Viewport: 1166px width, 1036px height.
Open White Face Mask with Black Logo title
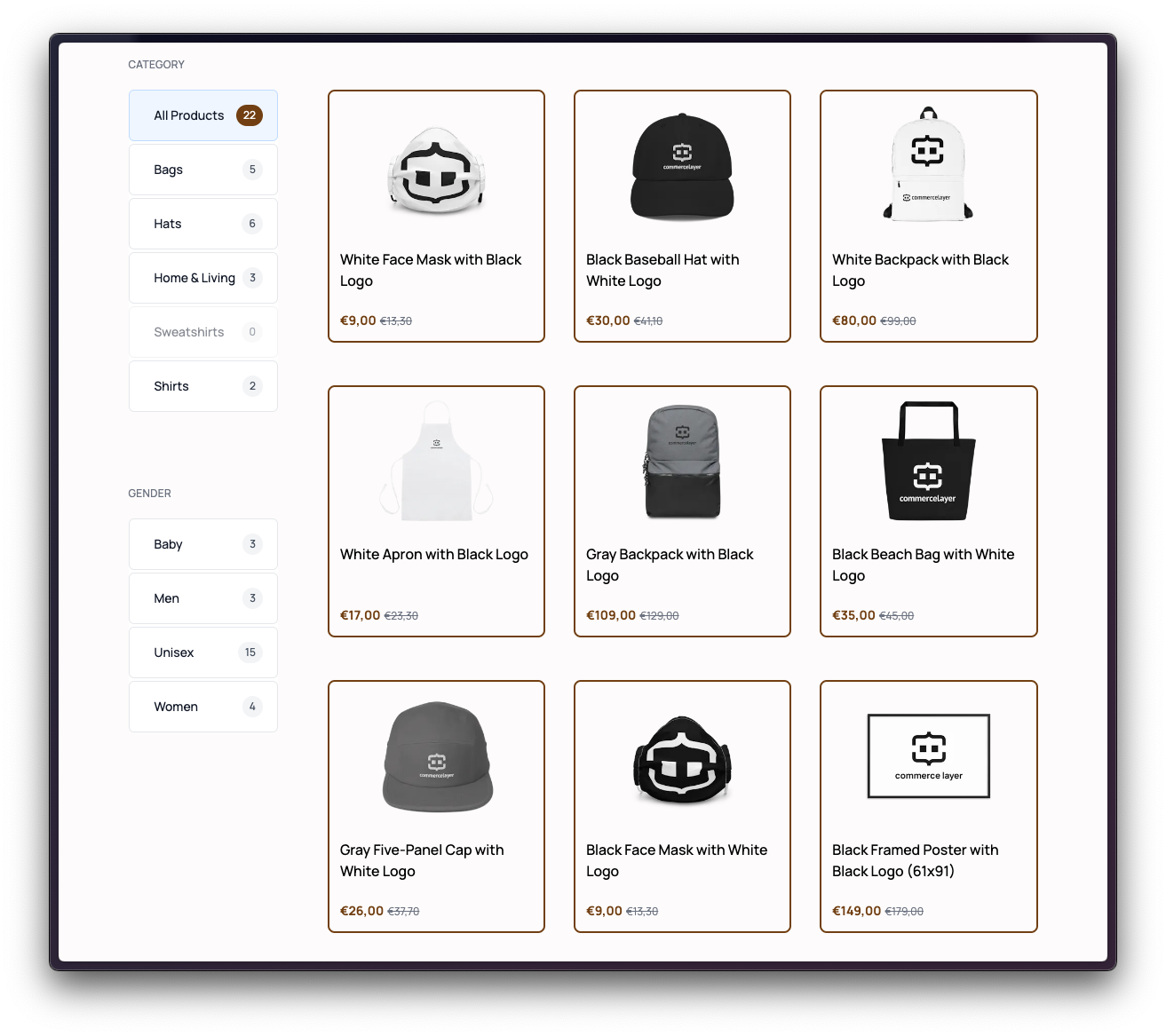[x=431, y=270]
